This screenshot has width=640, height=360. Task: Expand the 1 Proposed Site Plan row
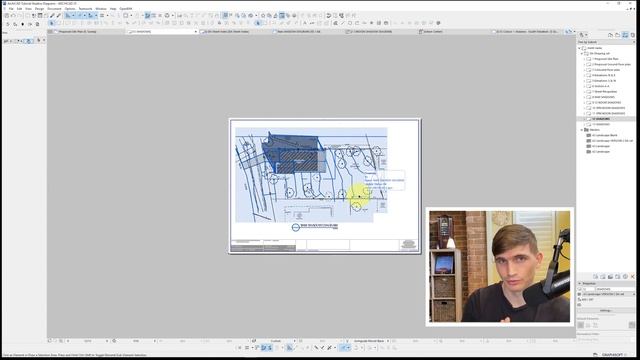[x=584, y=59]
